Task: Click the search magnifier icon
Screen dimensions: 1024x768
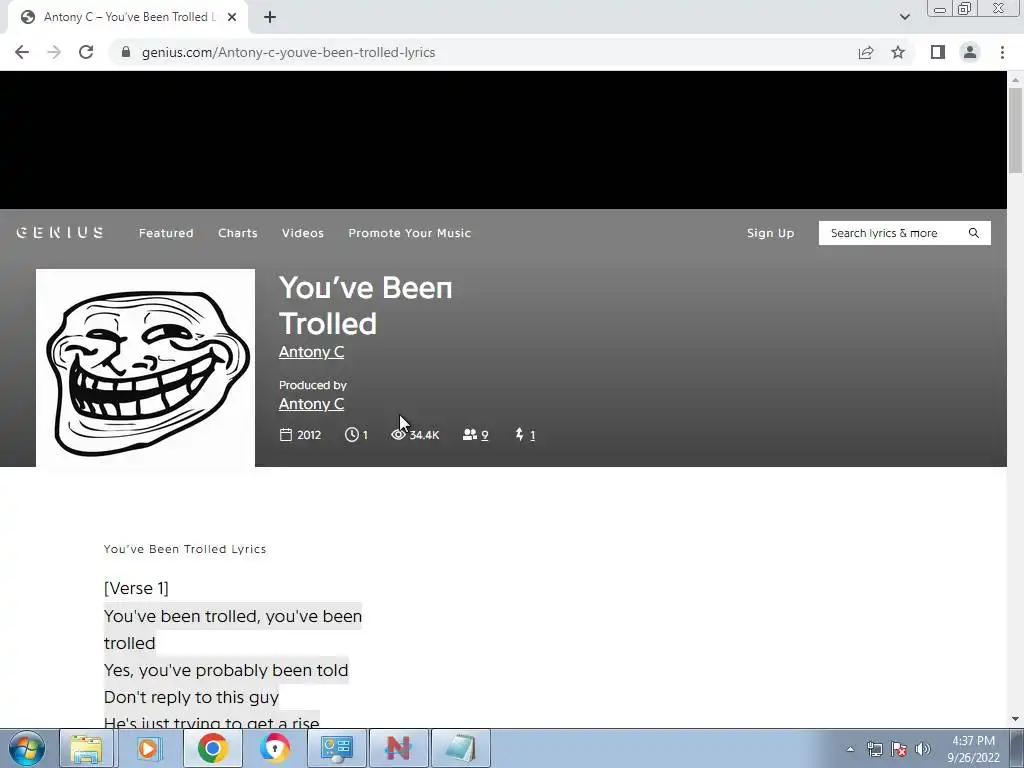Action: (x=974, y=233)
